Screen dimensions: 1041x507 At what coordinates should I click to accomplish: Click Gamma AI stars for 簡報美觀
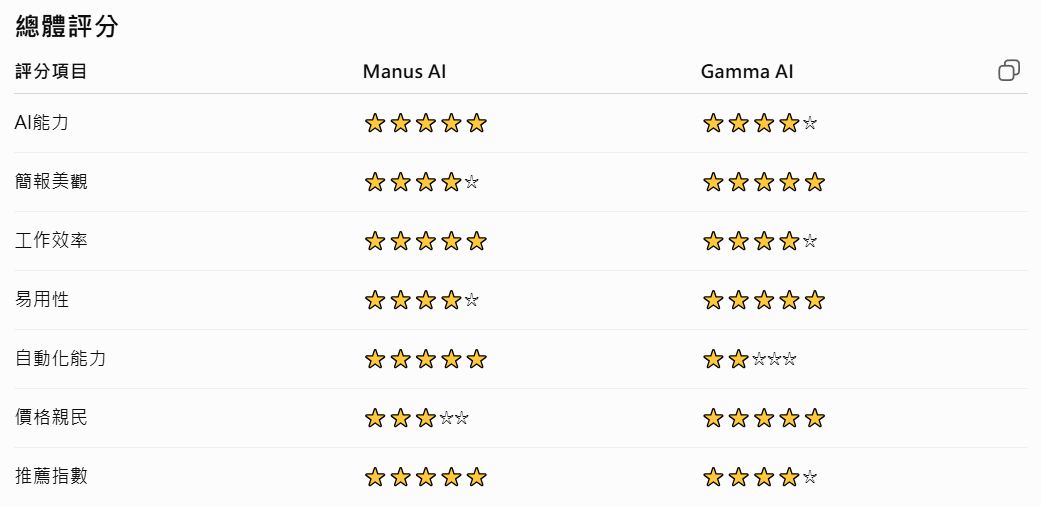763,182
